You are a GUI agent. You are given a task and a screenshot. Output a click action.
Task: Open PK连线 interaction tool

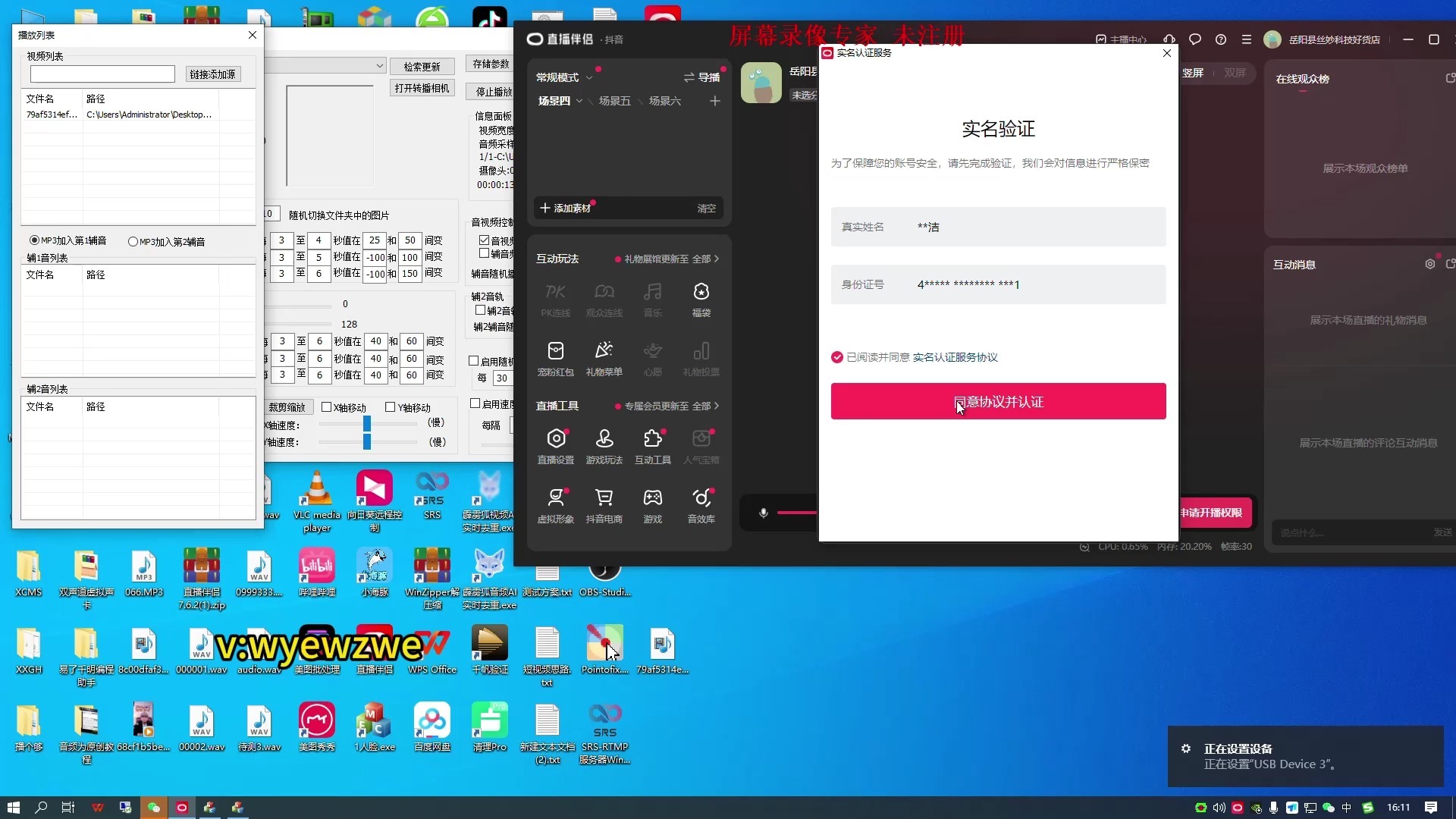555,300
